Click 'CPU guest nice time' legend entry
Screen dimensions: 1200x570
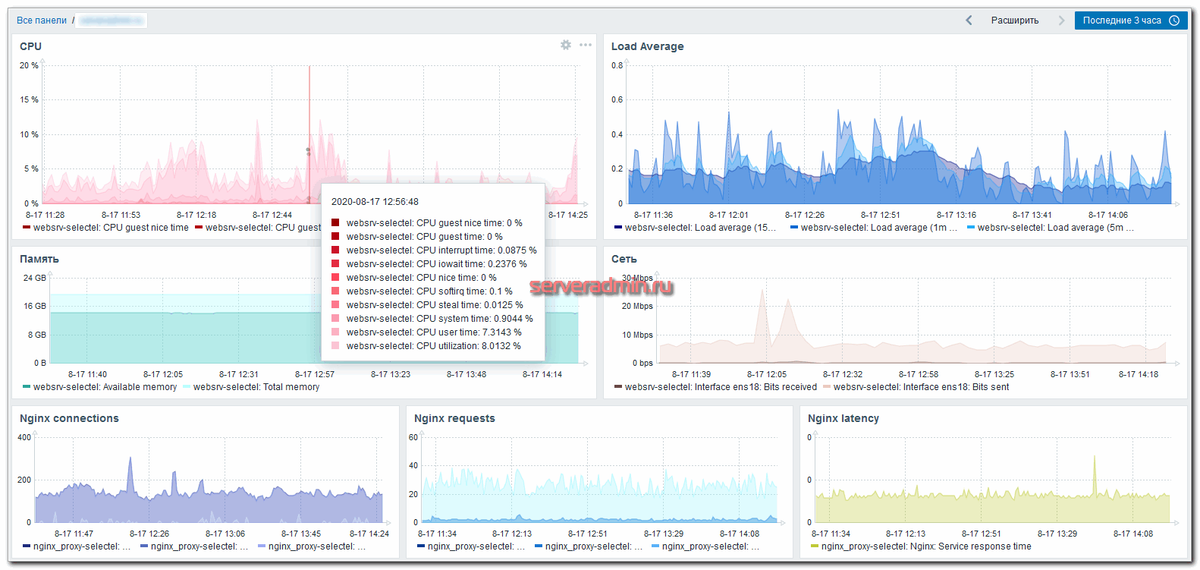click(x=105, y=228)
